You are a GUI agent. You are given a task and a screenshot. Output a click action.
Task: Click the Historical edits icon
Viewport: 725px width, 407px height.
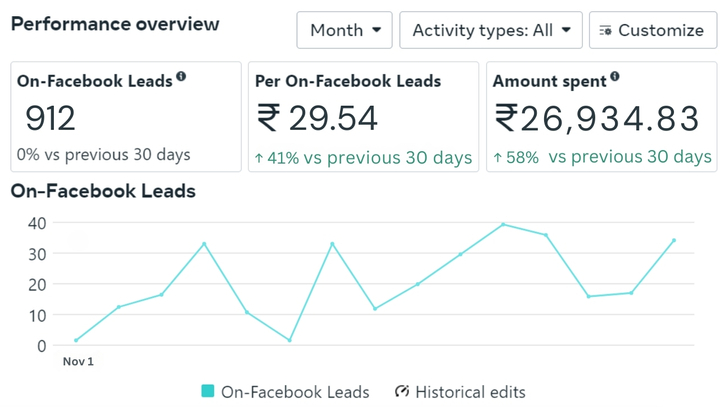point(402,392)
